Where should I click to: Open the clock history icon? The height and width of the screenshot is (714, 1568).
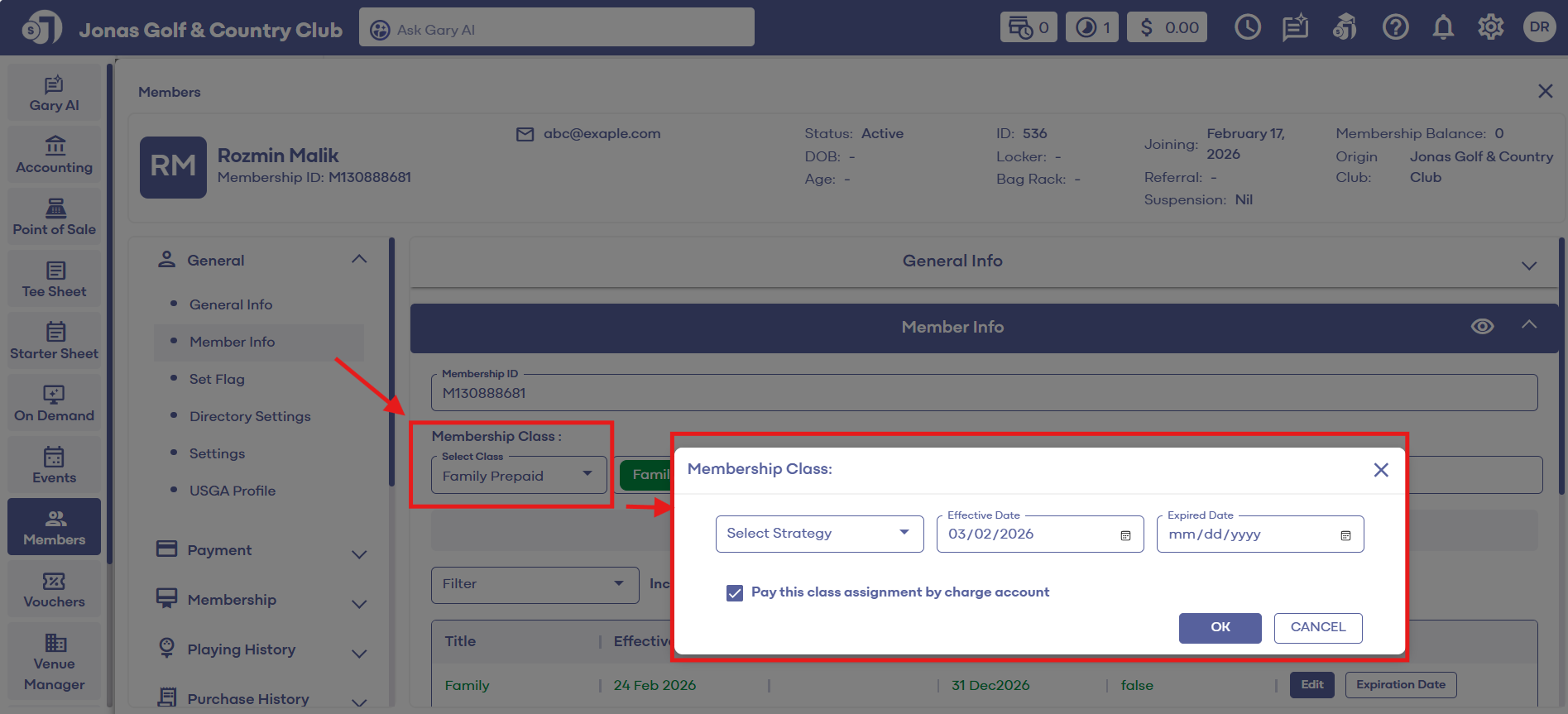(1247, 27)
